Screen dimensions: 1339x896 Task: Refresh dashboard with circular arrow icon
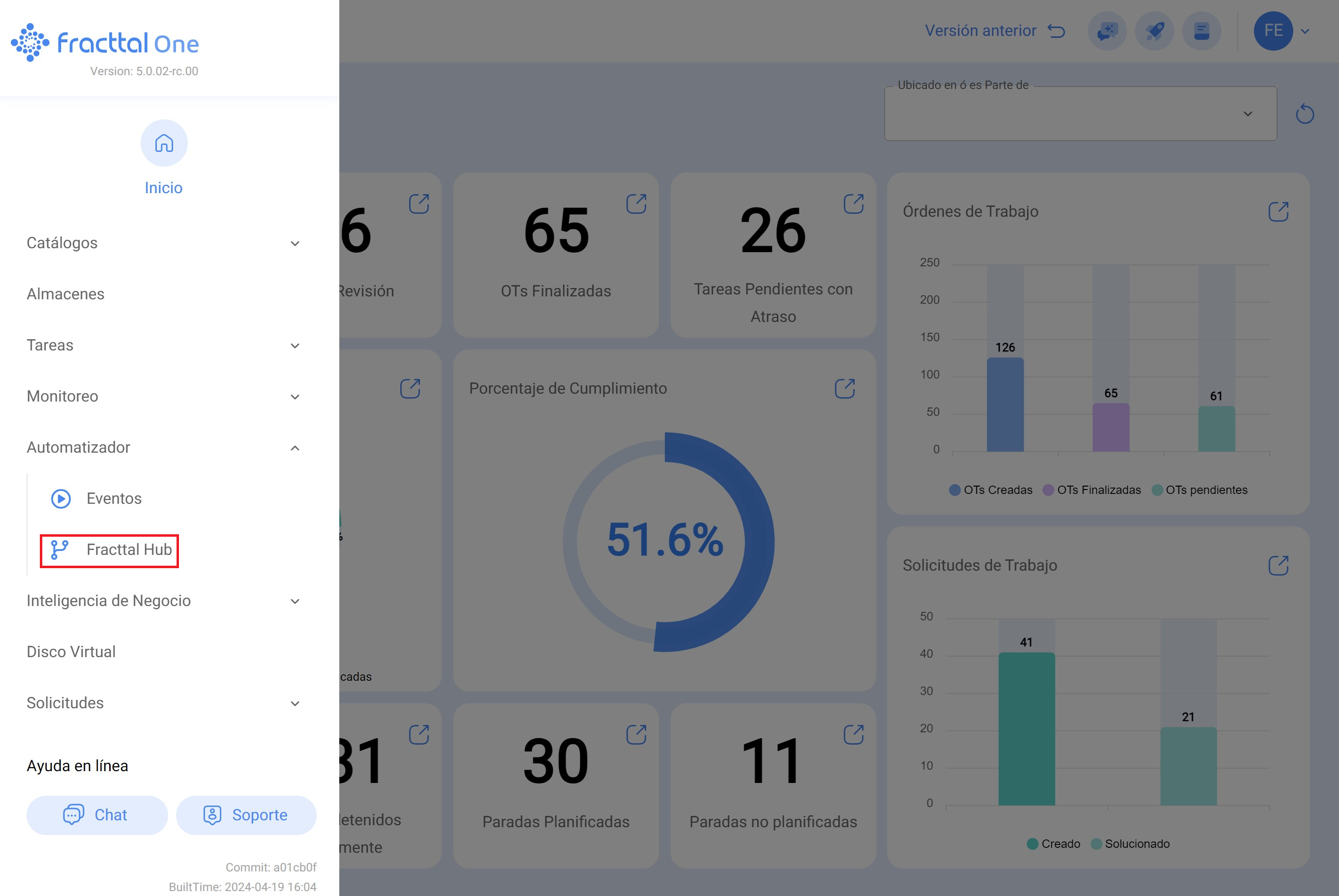tap(1305, 114)
